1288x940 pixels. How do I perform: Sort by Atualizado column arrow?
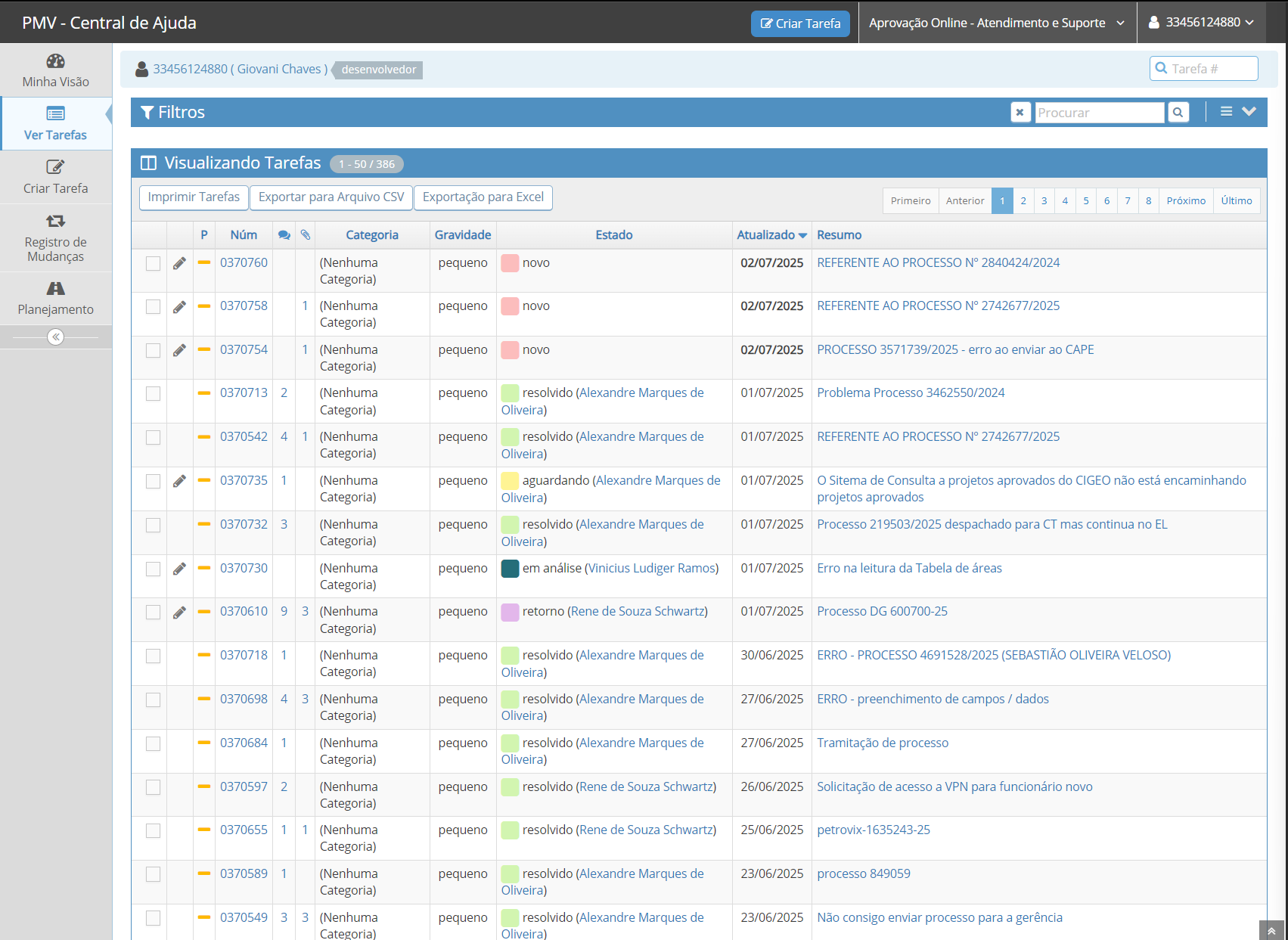click(x=802, y=236)
